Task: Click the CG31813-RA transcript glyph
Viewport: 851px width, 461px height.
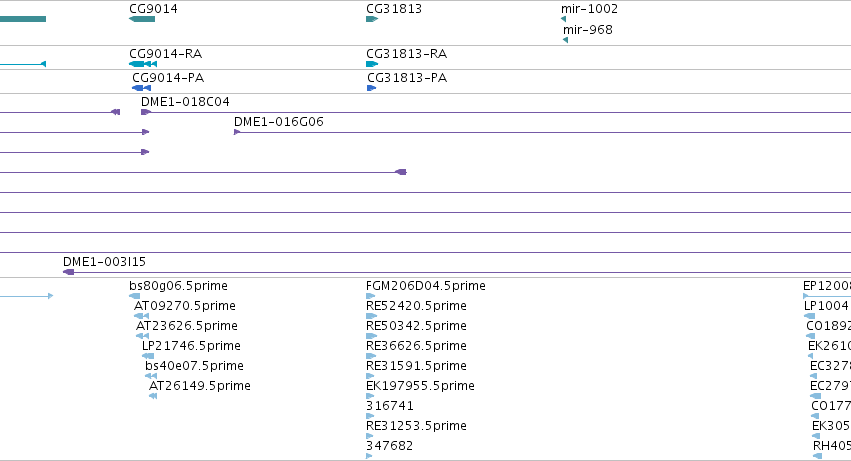Action: click(372, 64)
